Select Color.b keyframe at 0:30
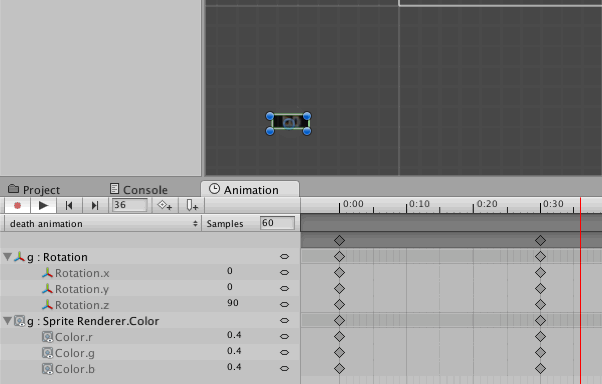 [x=541, y=369]
